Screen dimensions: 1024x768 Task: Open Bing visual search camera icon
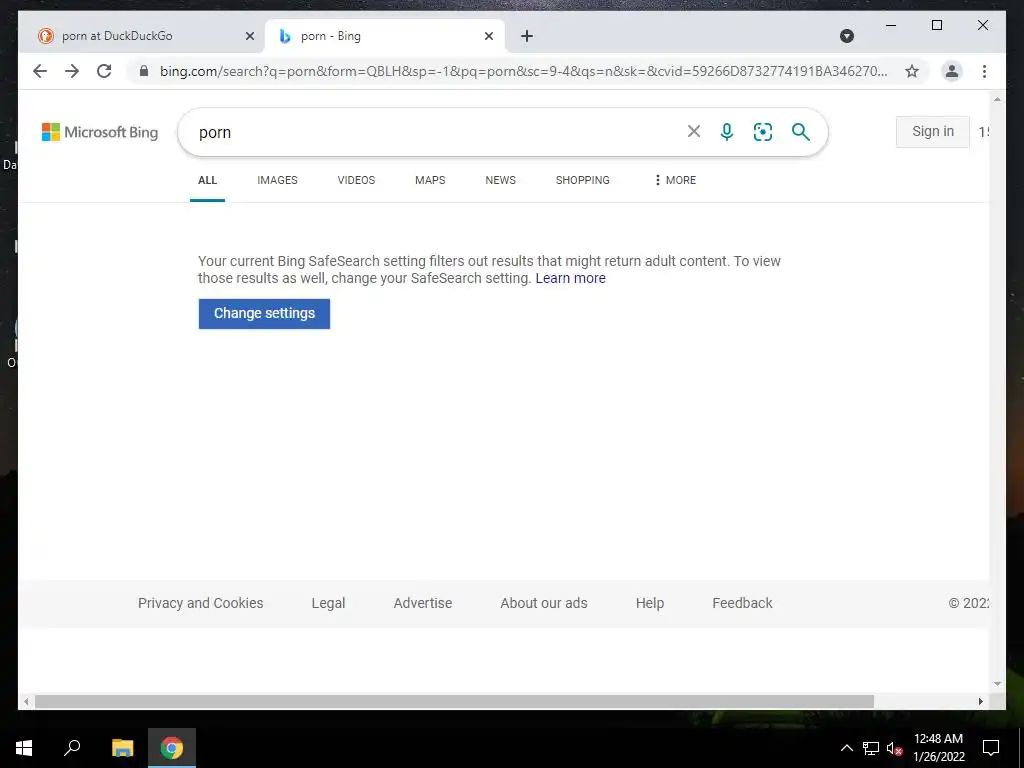pyautogui.click(x=763, y=132)
